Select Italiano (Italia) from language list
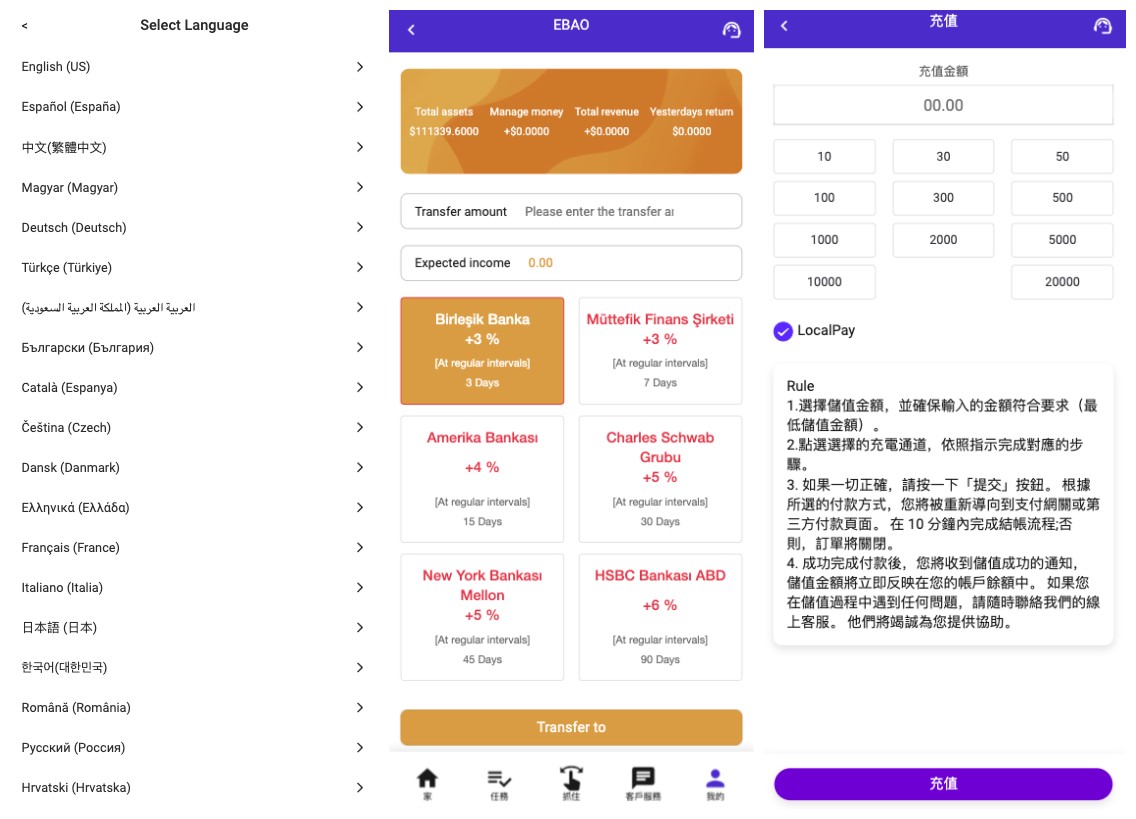The image size is (1136, 819). [x=62, y=587]
